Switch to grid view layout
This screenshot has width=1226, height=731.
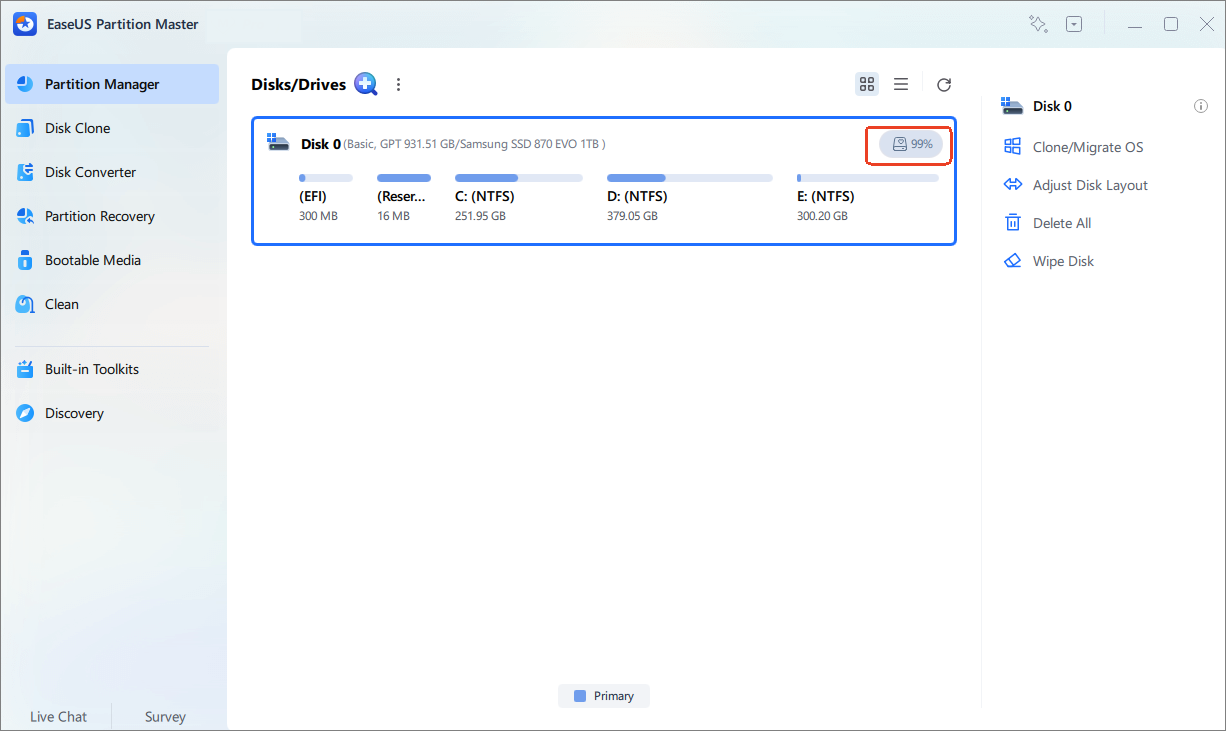pyautogui.click(x=867, y=84)
